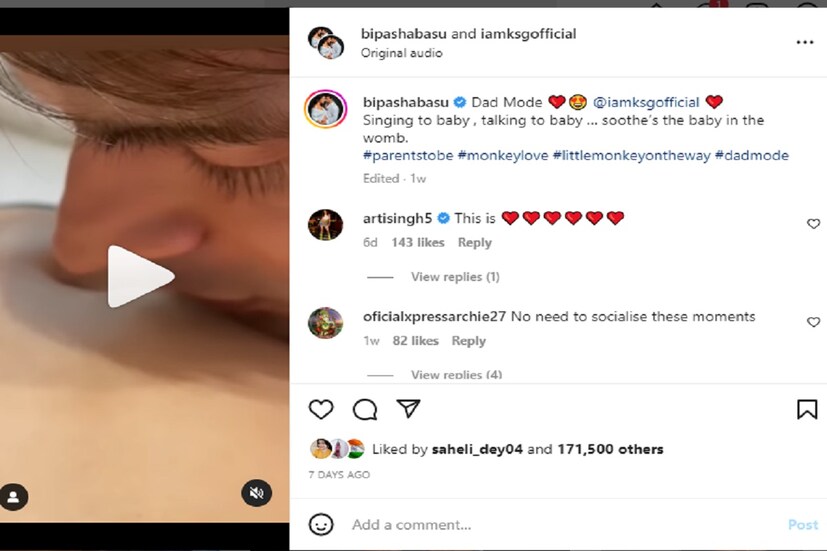Unmute the video audio

[256, 492]
